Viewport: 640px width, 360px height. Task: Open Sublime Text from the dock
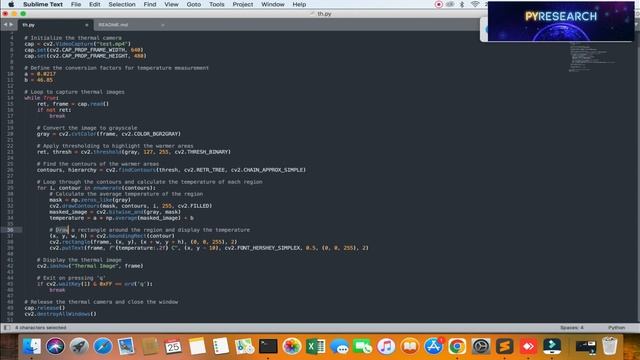[x=504, y=347]
